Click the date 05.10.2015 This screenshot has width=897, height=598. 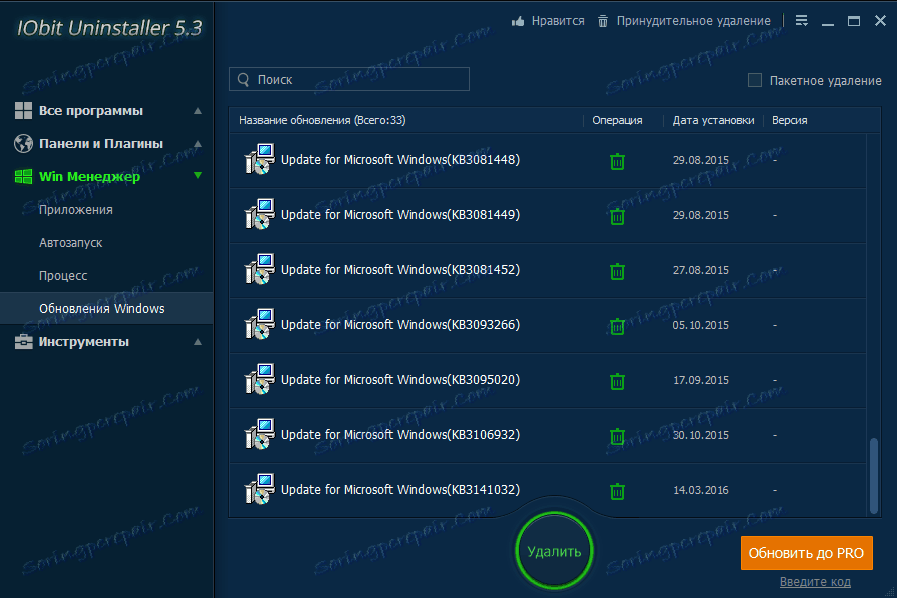pyautogui.click(x=701, y=325)
